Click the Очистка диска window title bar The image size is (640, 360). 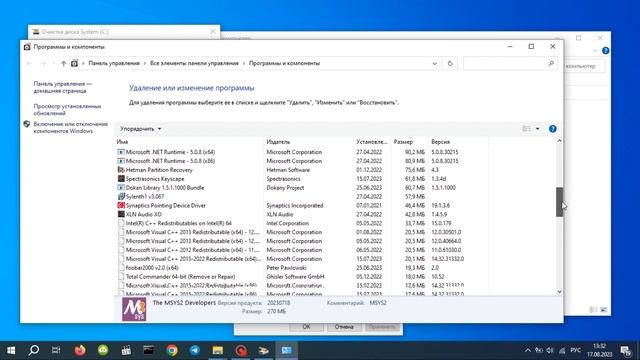[x=124, y=31]
